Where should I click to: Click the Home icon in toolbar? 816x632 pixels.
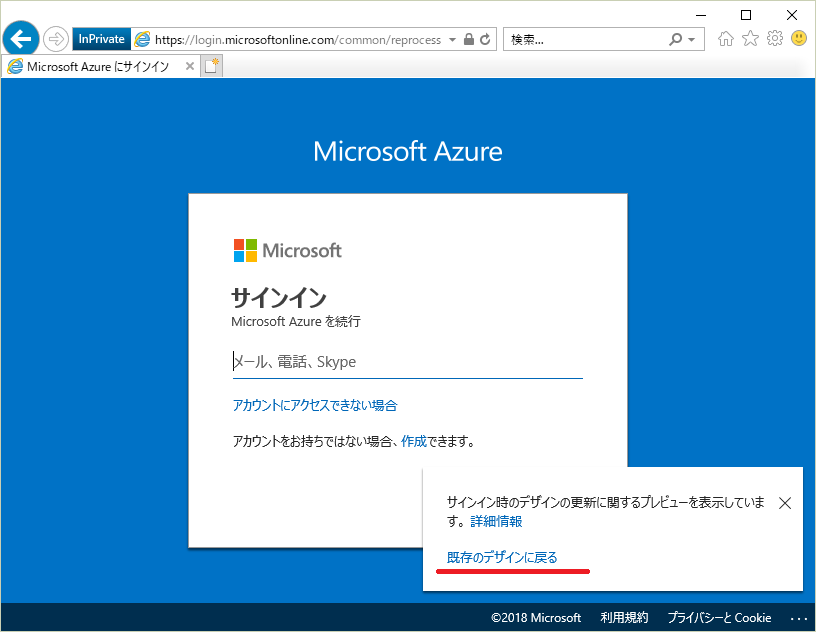click(725, 39)
